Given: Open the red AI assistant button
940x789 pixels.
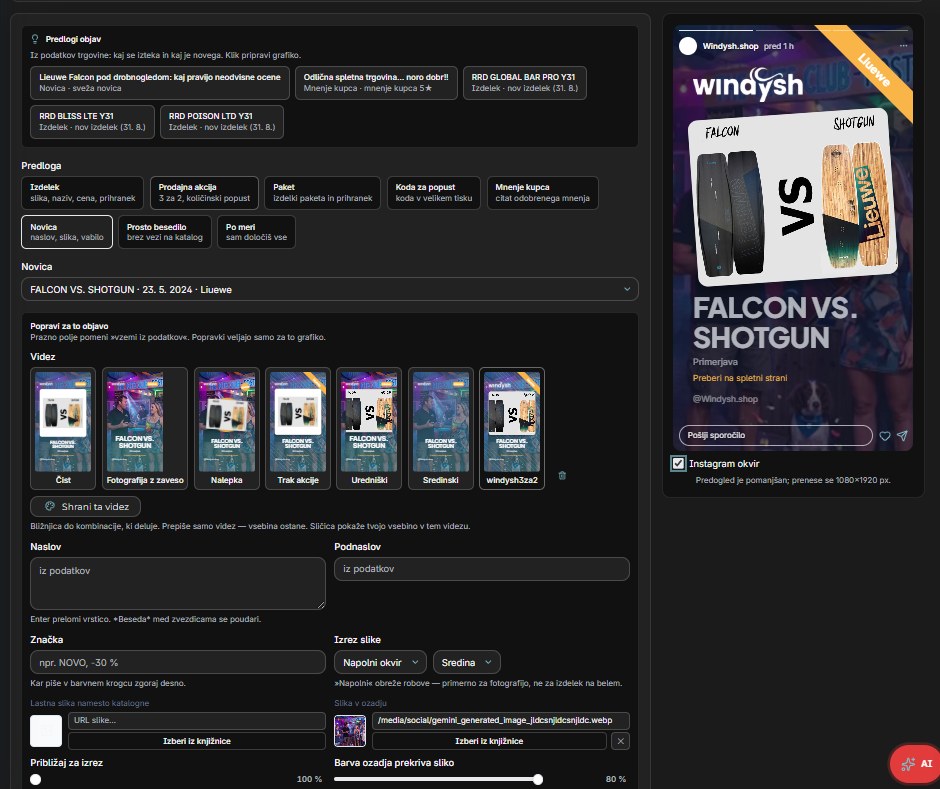Looking at the screenshot, I should (915, 763).
